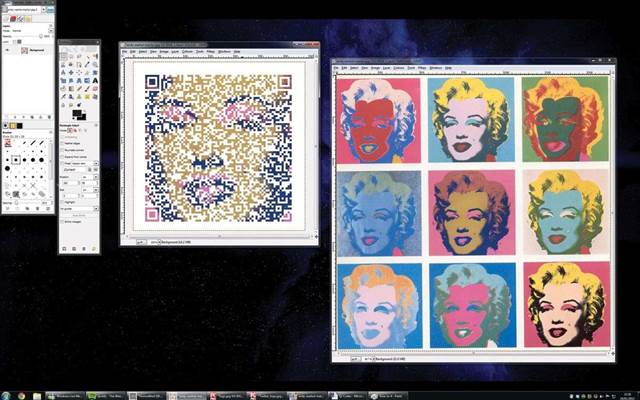Adjust the brush Spacing slider

coord(27,203)
